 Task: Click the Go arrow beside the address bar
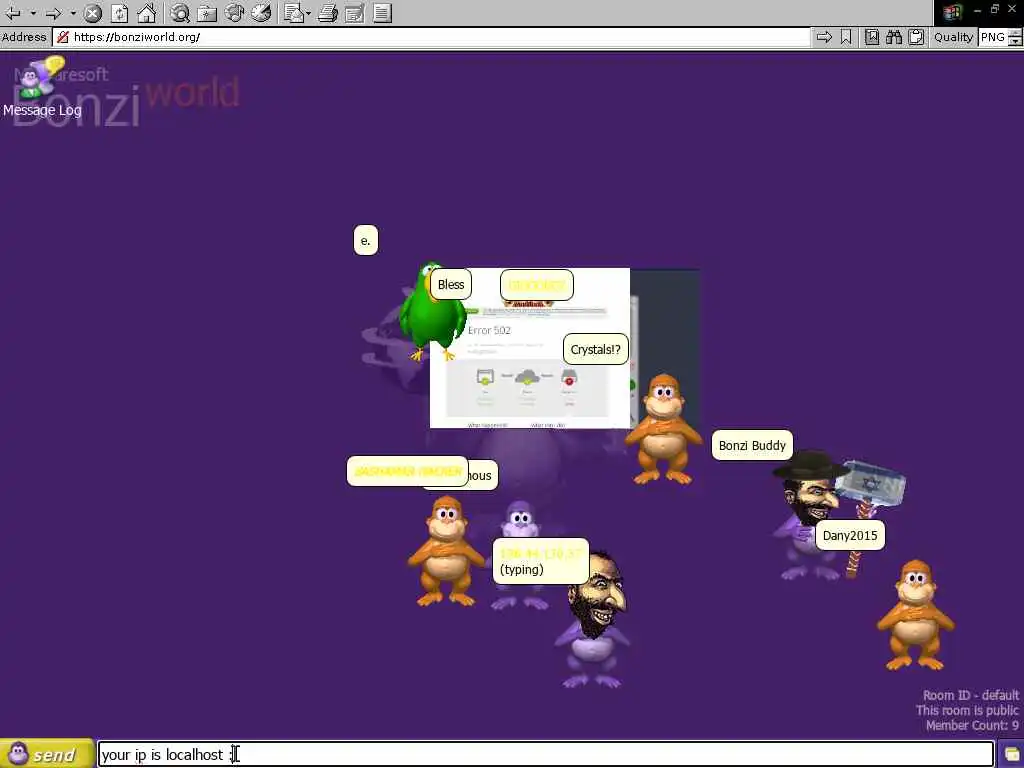click(x=824, y=37)
